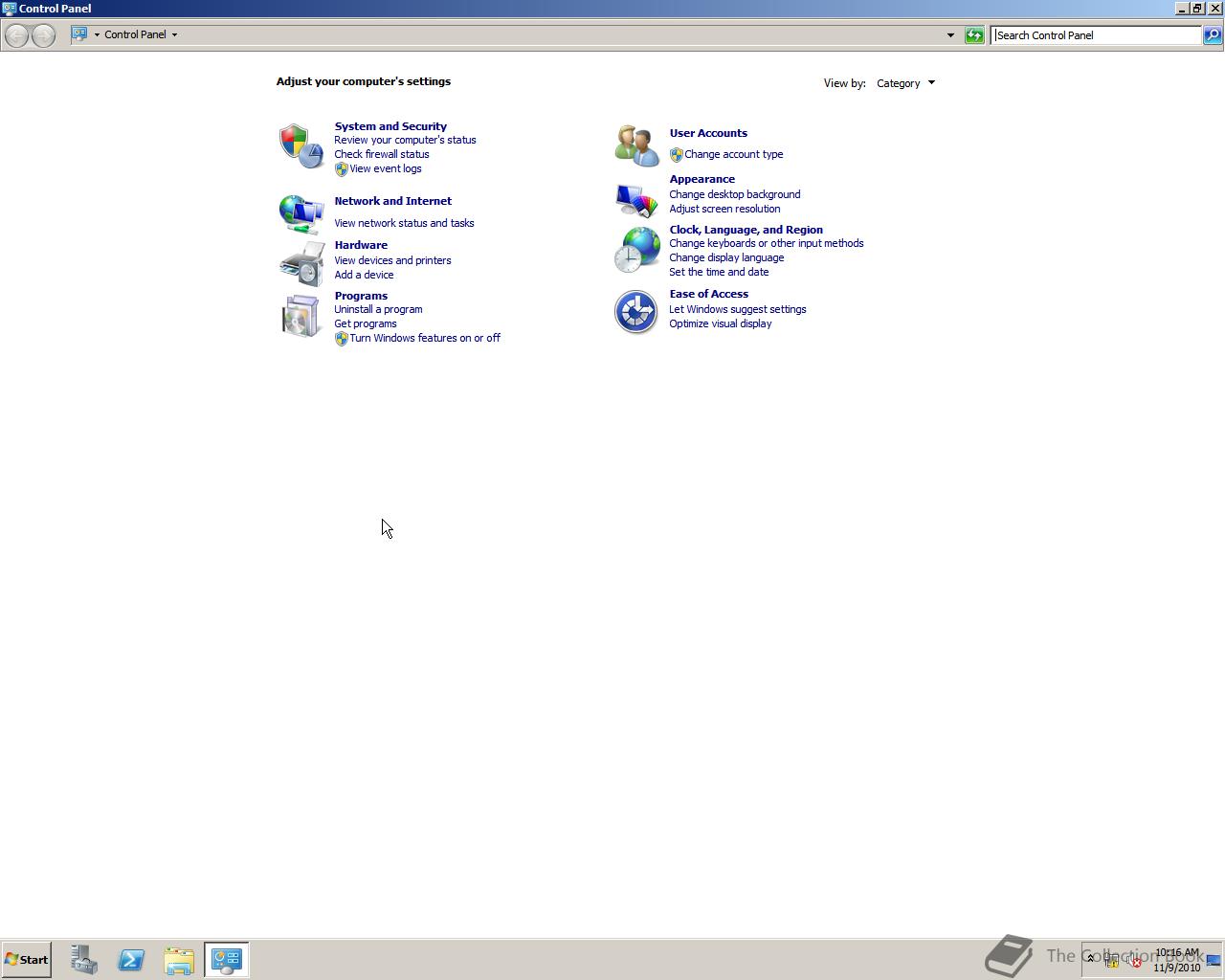
Task: Click the shield icon beside Change account type
Action: pyautogui.click(x=677, y=155)
